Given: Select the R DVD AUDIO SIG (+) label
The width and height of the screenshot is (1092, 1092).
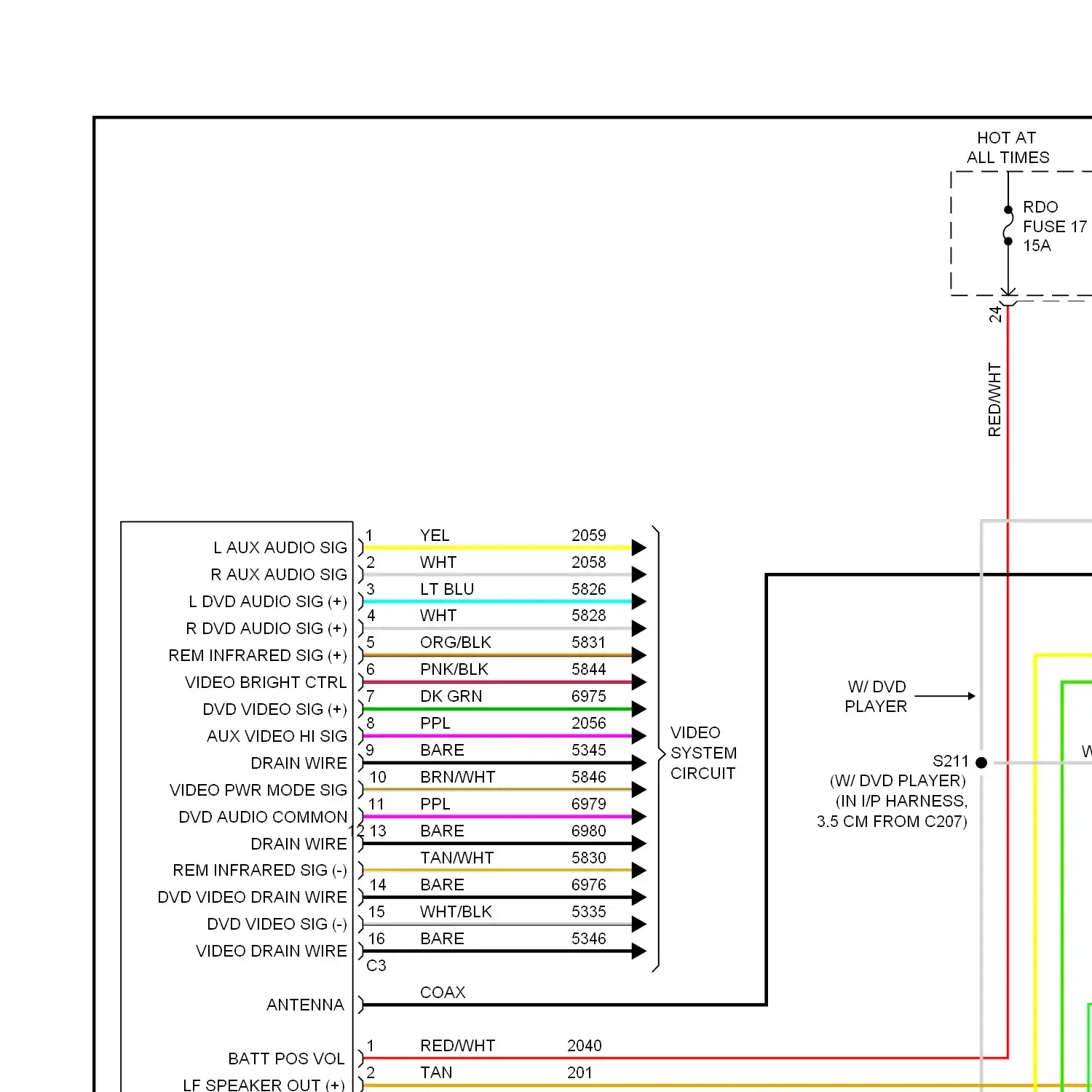Looking at the screenshot, I should pyautogui.click(x=266, y=628).
